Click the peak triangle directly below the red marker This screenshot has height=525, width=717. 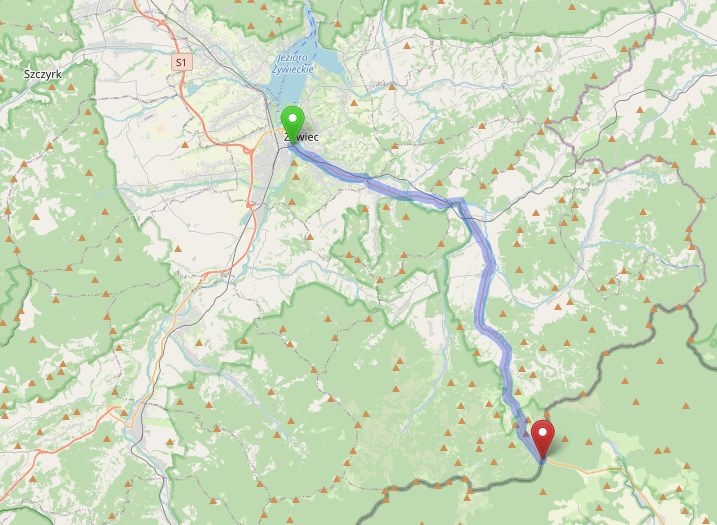(x=543, y=492)
